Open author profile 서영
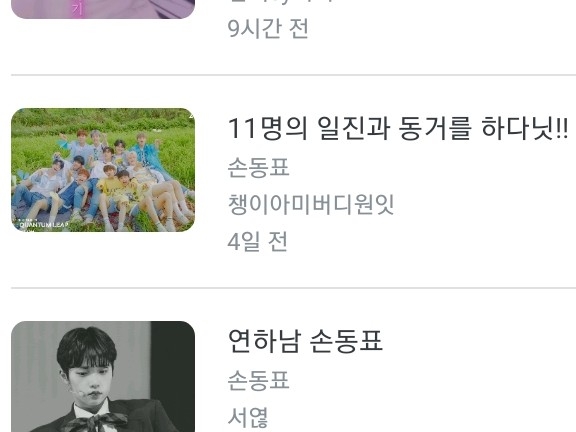The height and width of the screenshot is (432, 576). pyautogui.click(x=248, y=417)
